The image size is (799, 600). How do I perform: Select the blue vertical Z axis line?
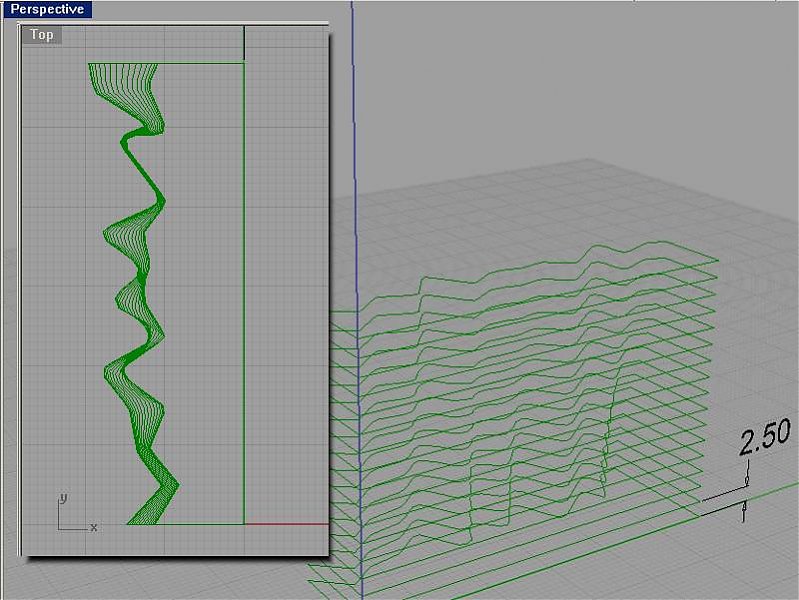(x=357, y=300)
